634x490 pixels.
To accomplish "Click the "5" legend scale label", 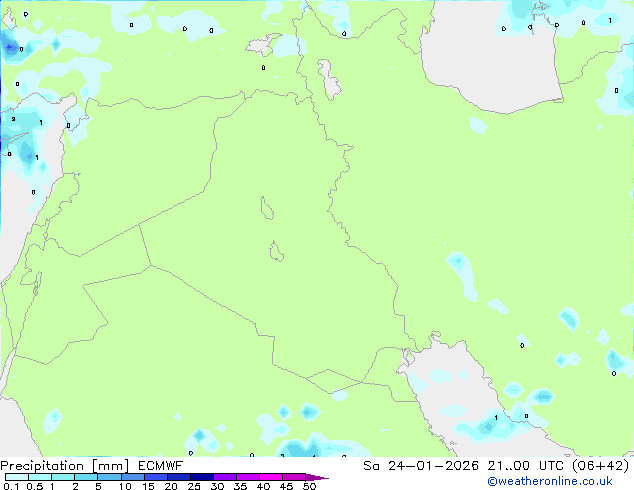I will [98, 486].
